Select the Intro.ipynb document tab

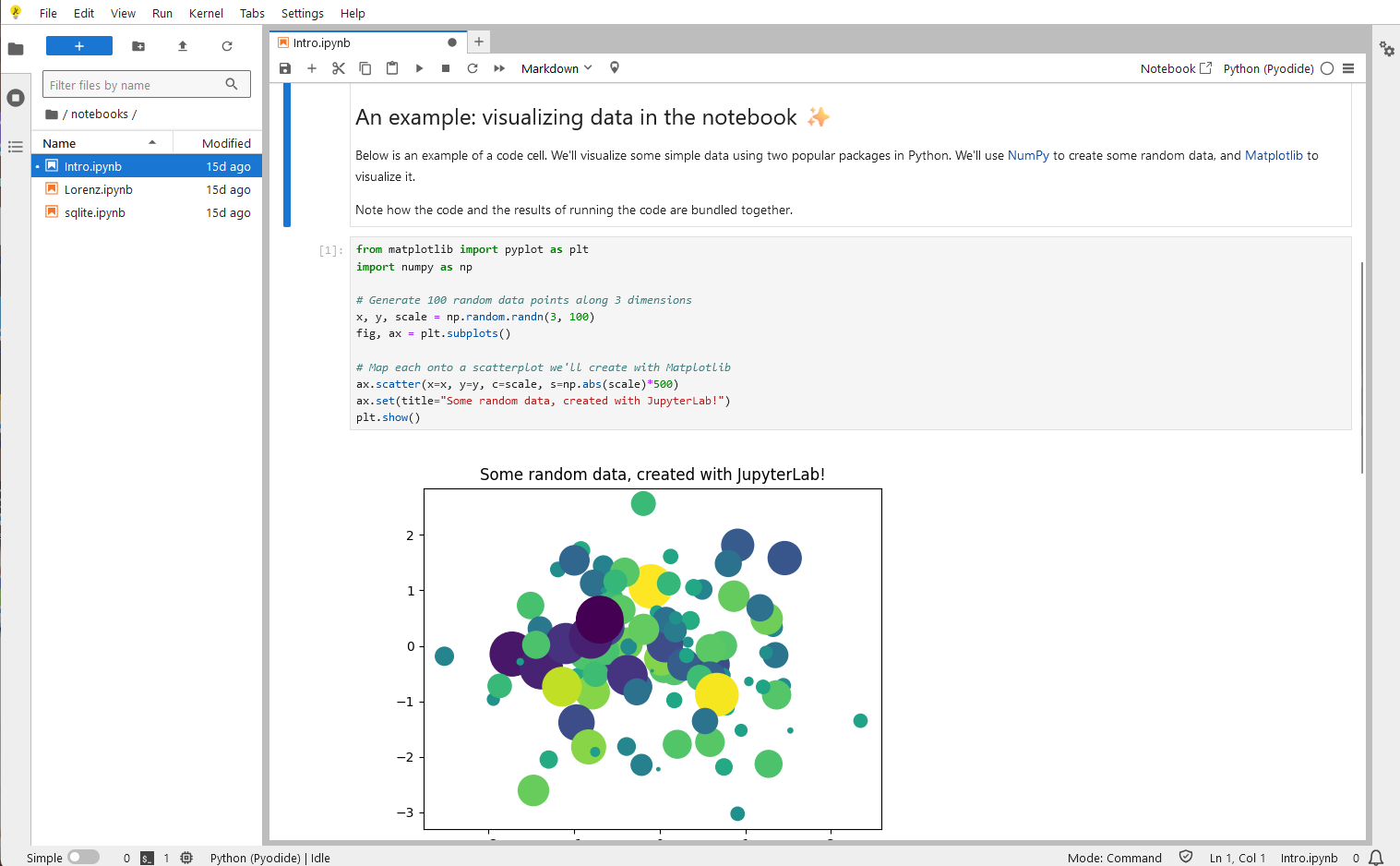[x=323, y=42]
